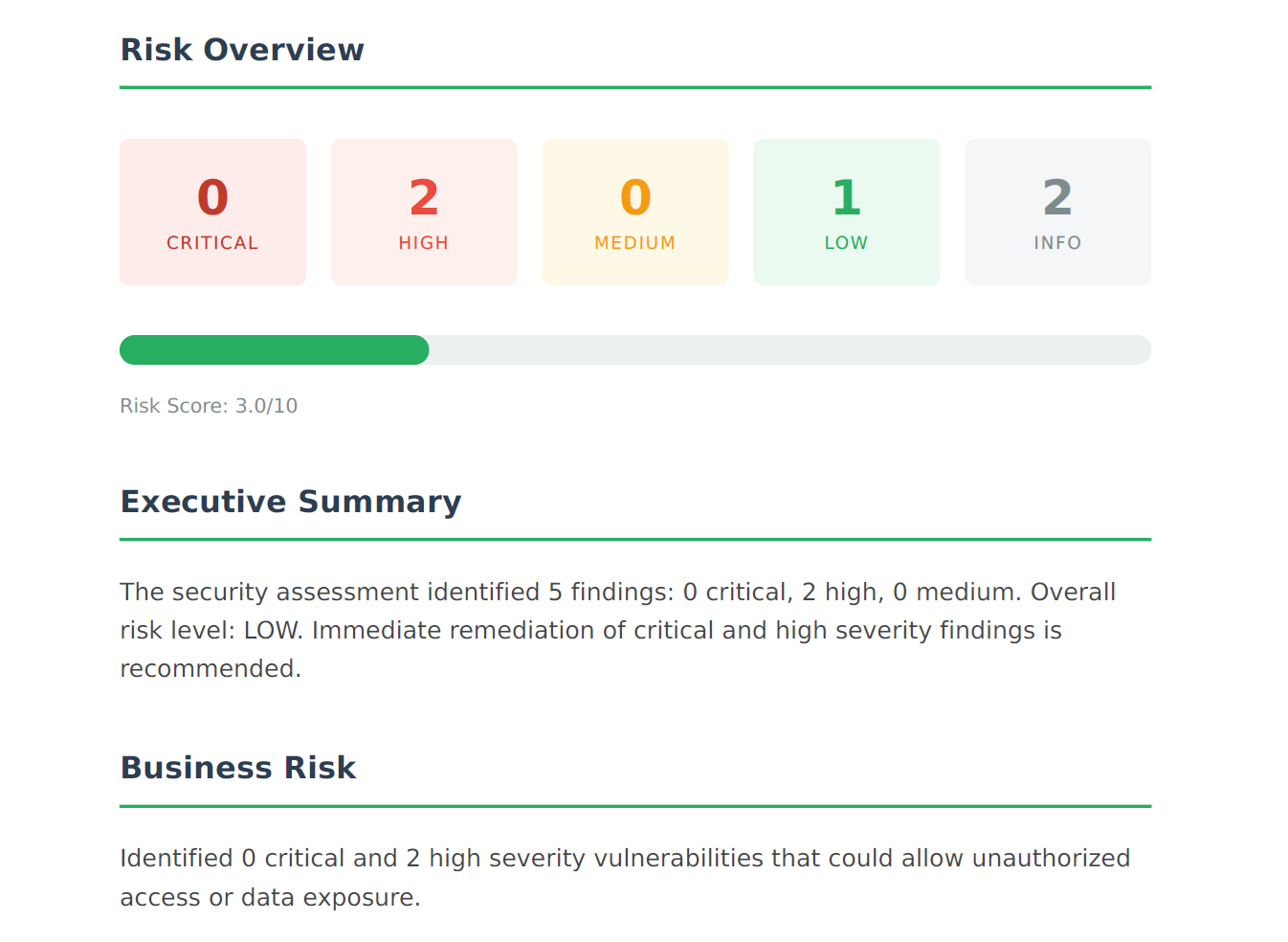Click the Executive Summary heading
This screenshot has height=942, width=1288.
click(291, 502)
